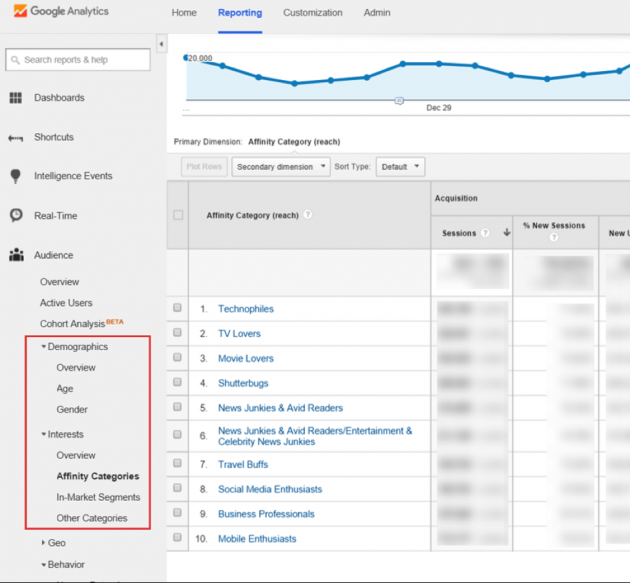Open the Technophiles category link
Viewport: 630px width, 583px height.
tap(245, 309)
